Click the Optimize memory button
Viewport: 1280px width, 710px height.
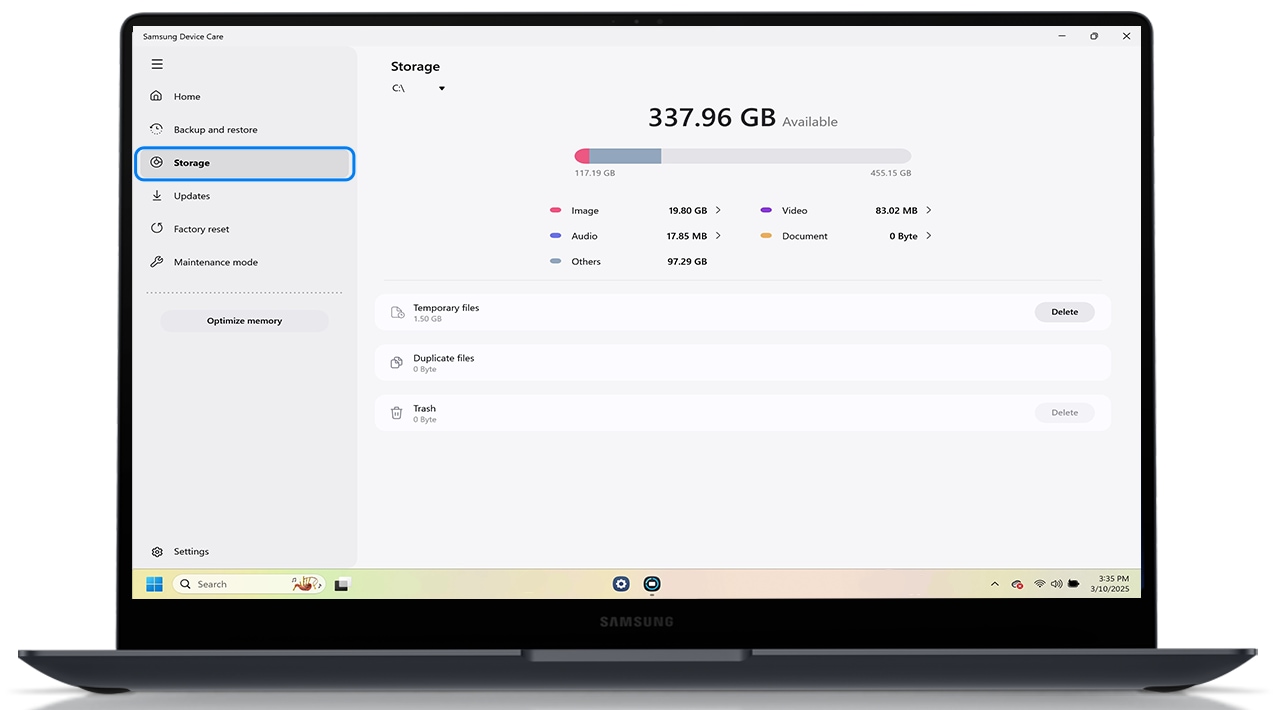(x=244, y=321)
